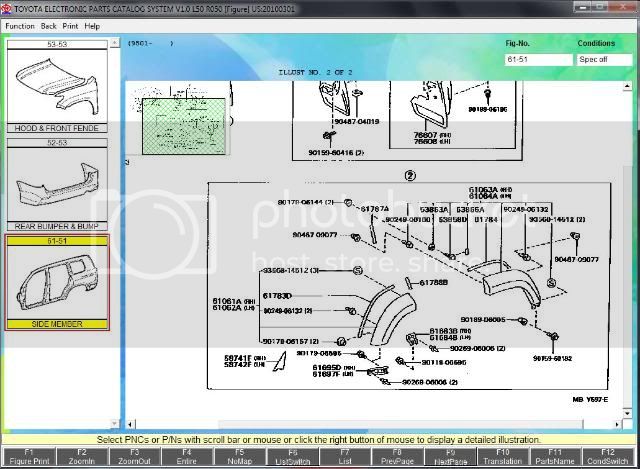640x469 pixels.
Task: Open the Function menu
Action: (x=20, y=26)
